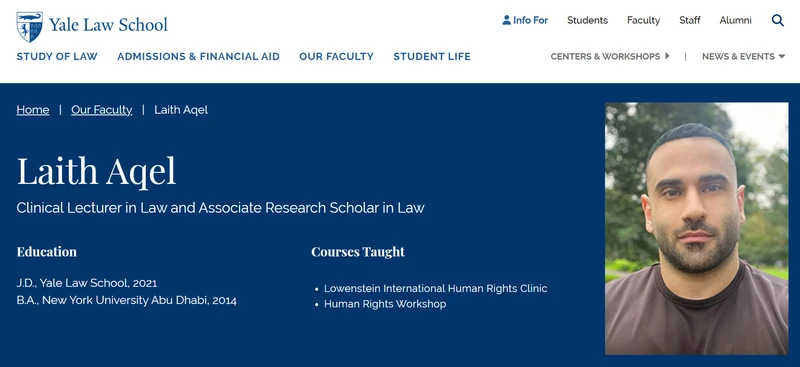Click the Yale Law School wordmark text
This screenshot has width=800, height=367.
coord(108,25)
